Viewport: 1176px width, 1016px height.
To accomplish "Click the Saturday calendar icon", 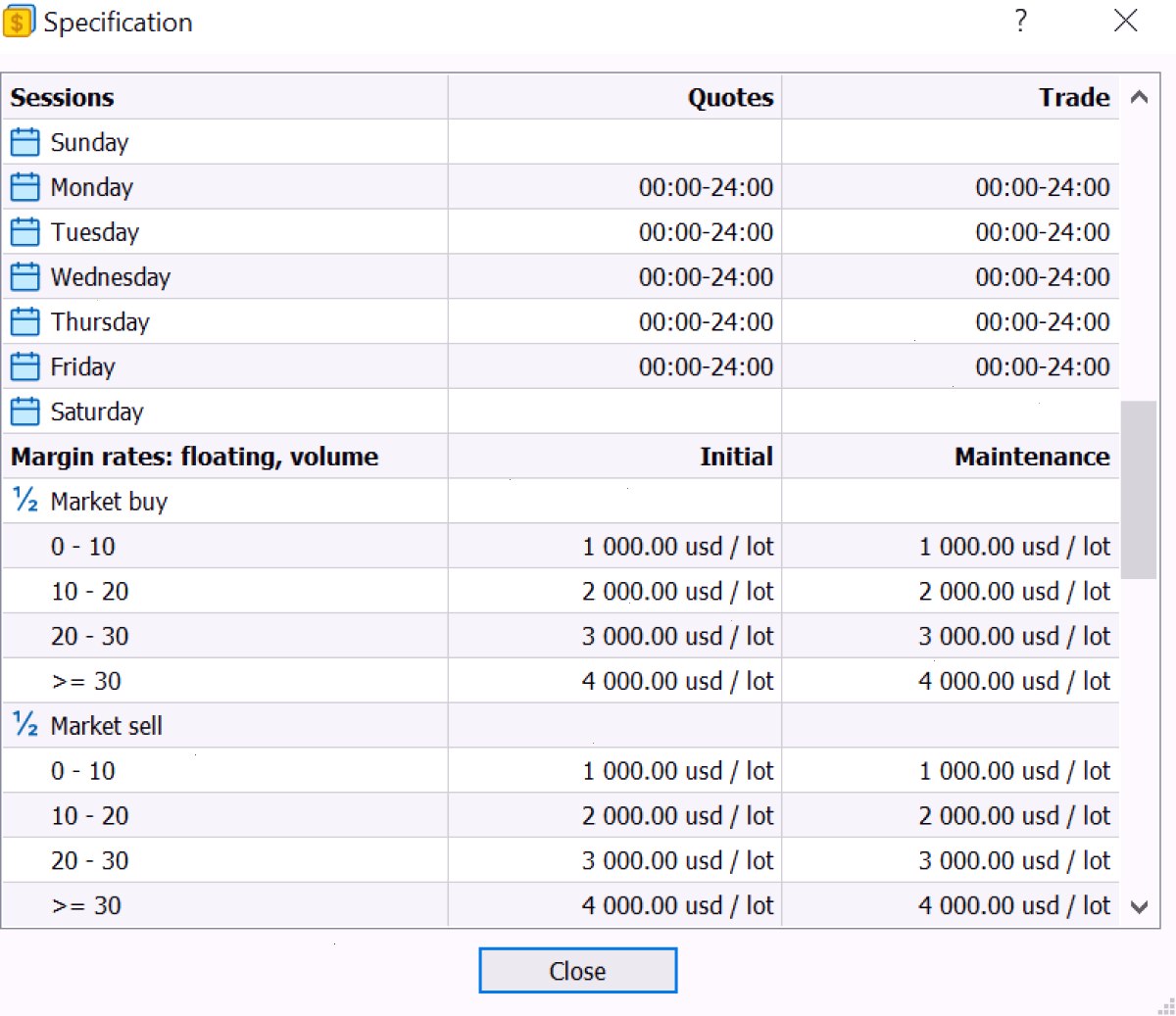I will coord(24,411).
